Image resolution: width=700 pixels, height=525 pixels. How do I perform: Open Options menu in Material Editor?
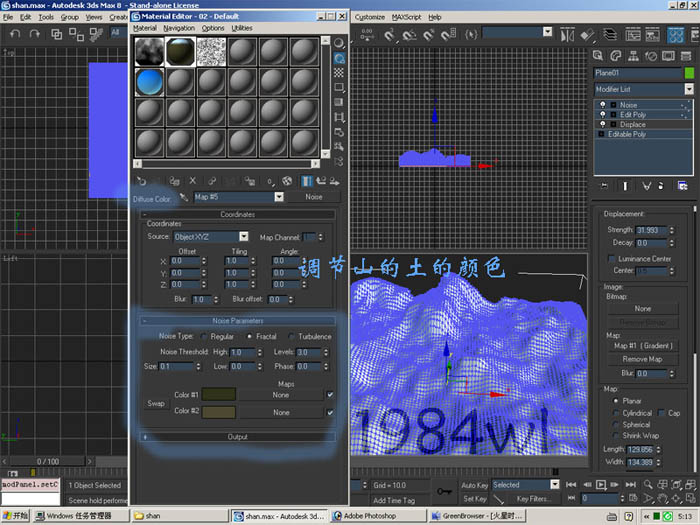(x=213, y=28)
